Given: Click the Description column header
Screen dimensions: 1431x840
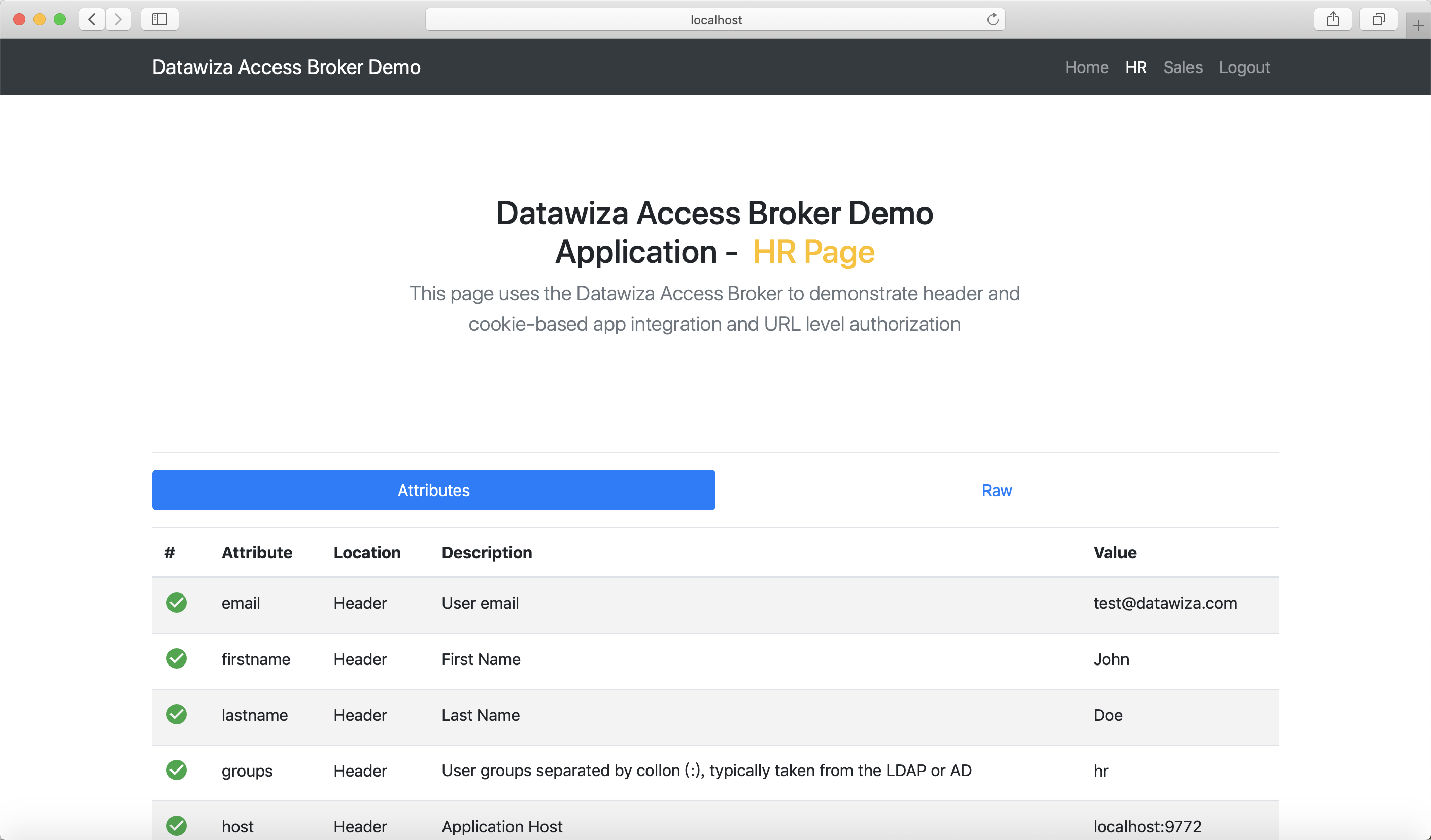Looking at the screenshot, I should (x=487, y=552).
